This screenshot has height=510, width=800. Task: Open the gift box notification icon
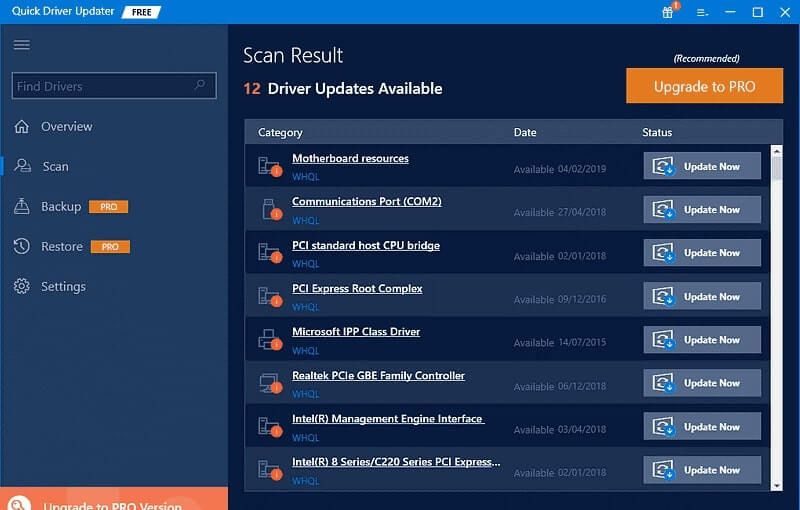pyautogui.click(x=667, y=12)
